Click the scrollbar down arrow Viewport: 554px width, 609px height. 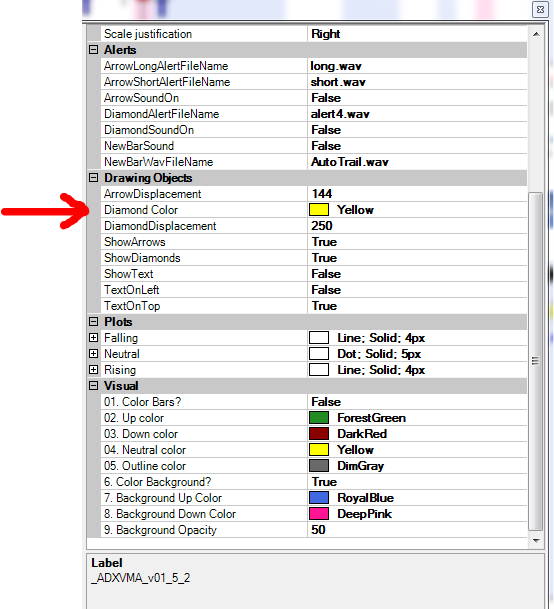point(536,540)
